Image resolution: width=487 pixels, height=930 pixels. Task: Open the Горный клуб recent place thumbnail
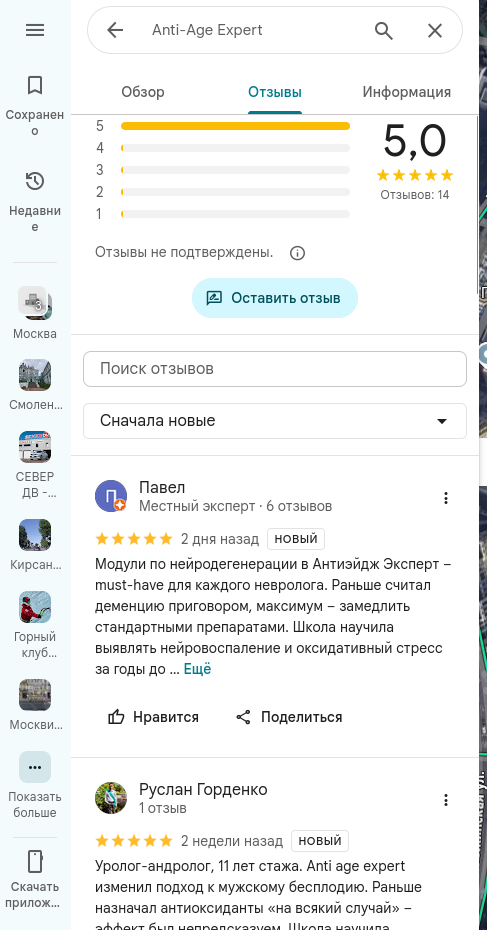coord(35,607)
